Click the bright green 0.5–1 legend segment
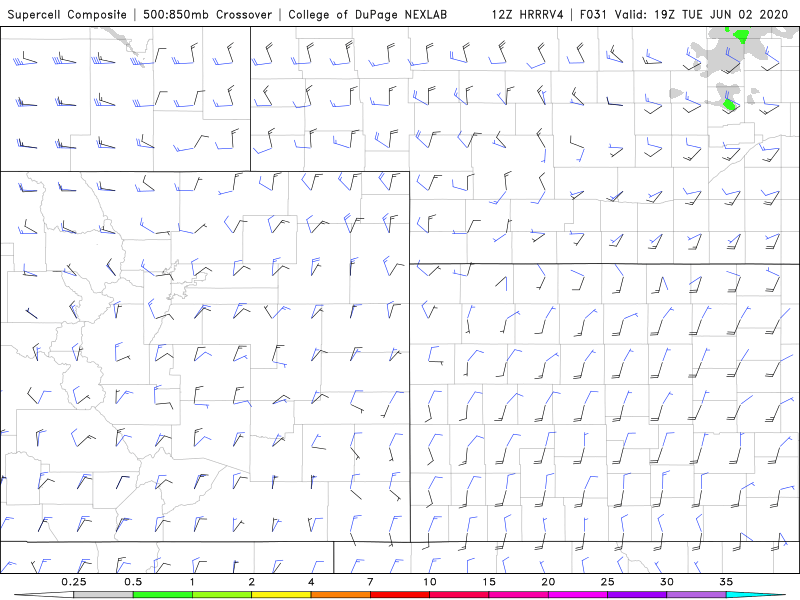Image resolution: width=800 pixels, height=600 pixels. pos(163,595)
